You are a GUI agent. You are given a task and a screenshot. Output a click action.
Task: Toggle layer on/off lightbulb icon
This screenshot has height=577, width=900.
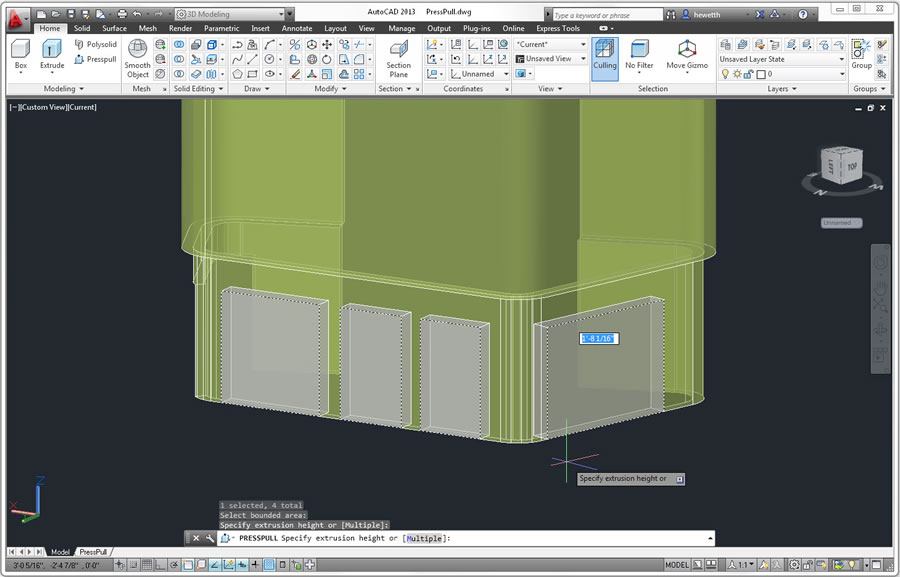725,74
